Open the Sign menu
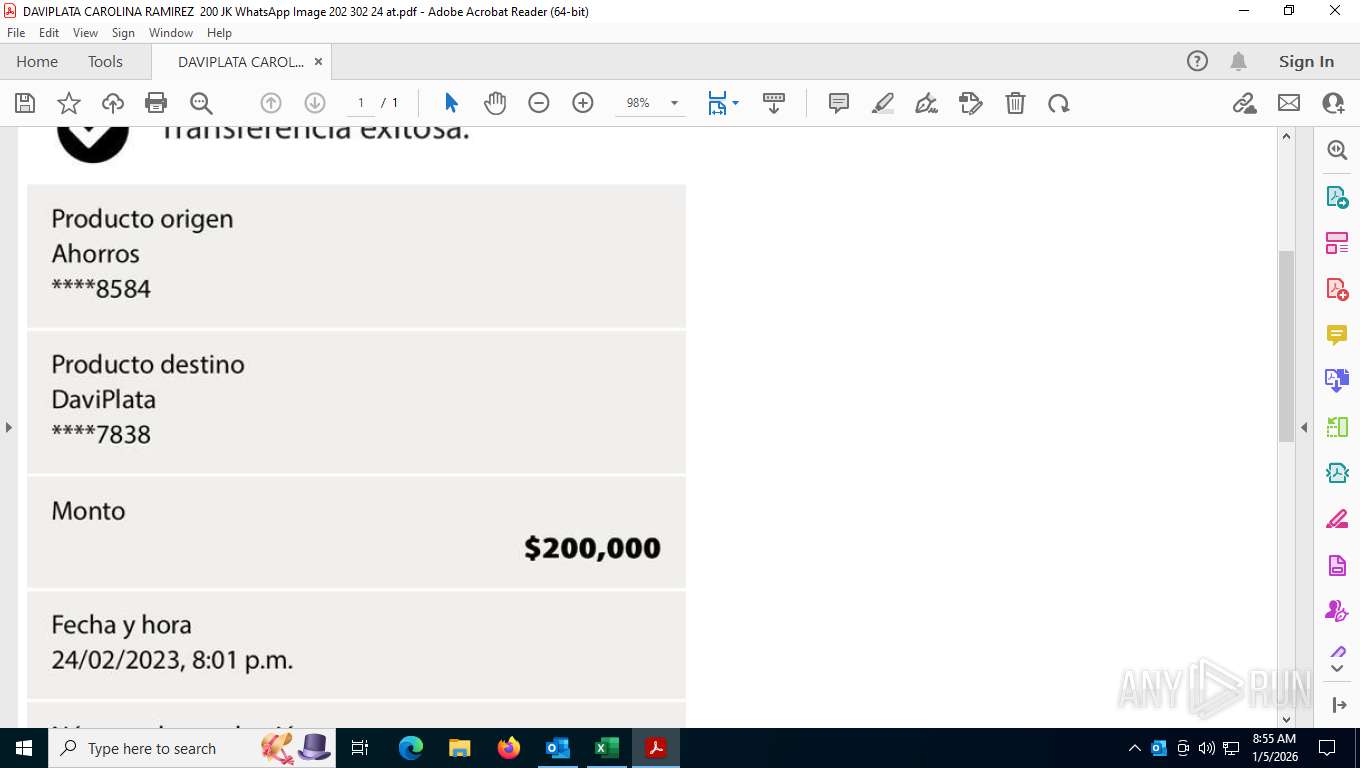 tap(123, 33)
